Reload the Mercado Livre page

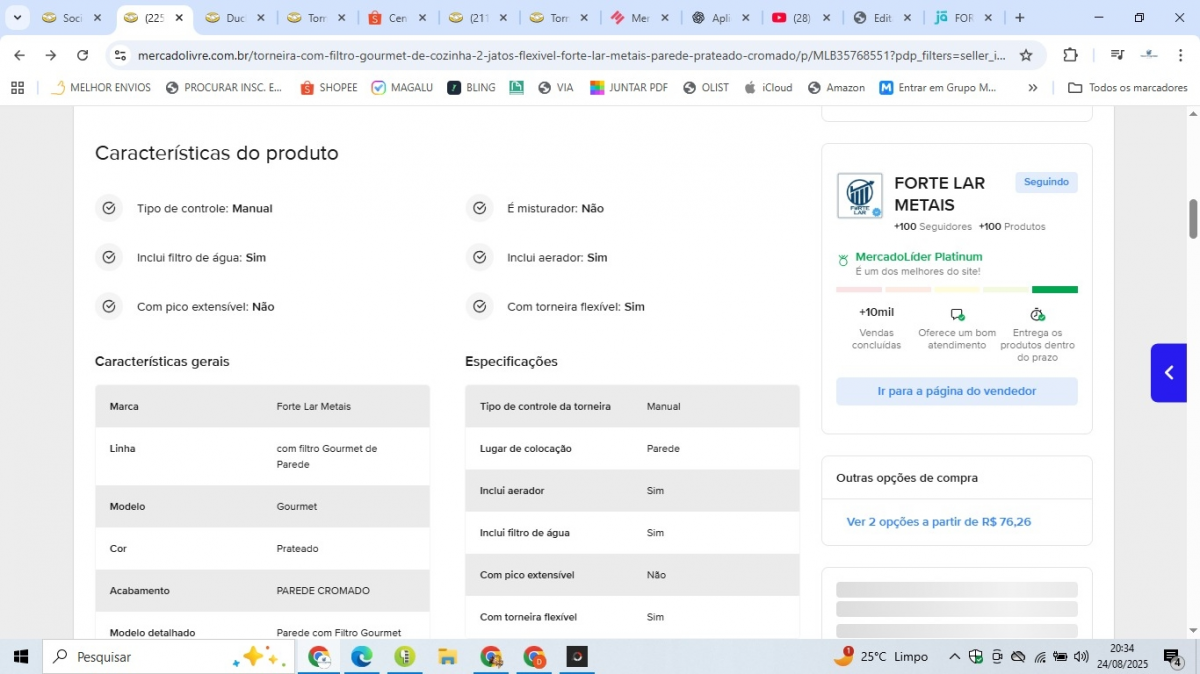point(83,55)
